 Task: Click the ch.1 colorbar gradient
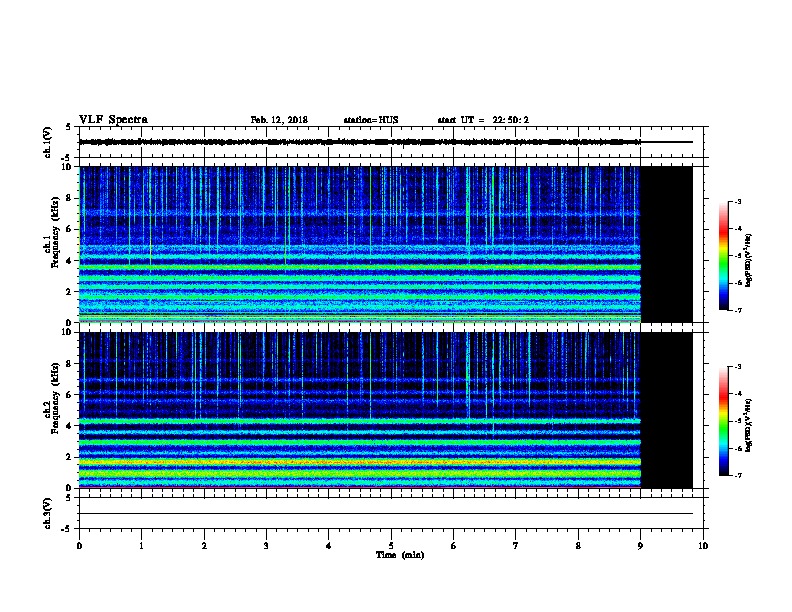[723, 256]
